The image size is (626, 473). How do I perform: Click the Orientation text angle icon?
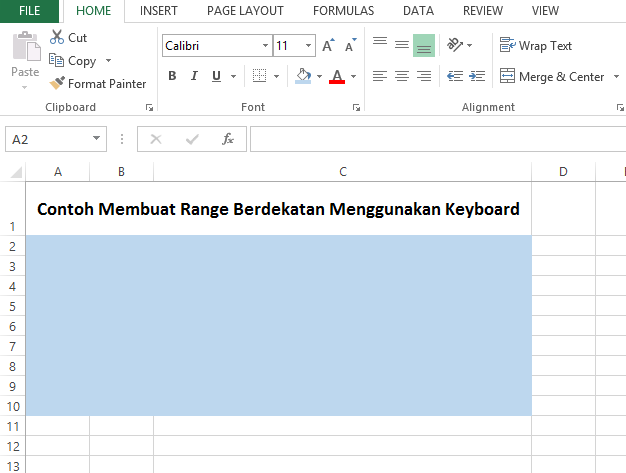[455, 45]
